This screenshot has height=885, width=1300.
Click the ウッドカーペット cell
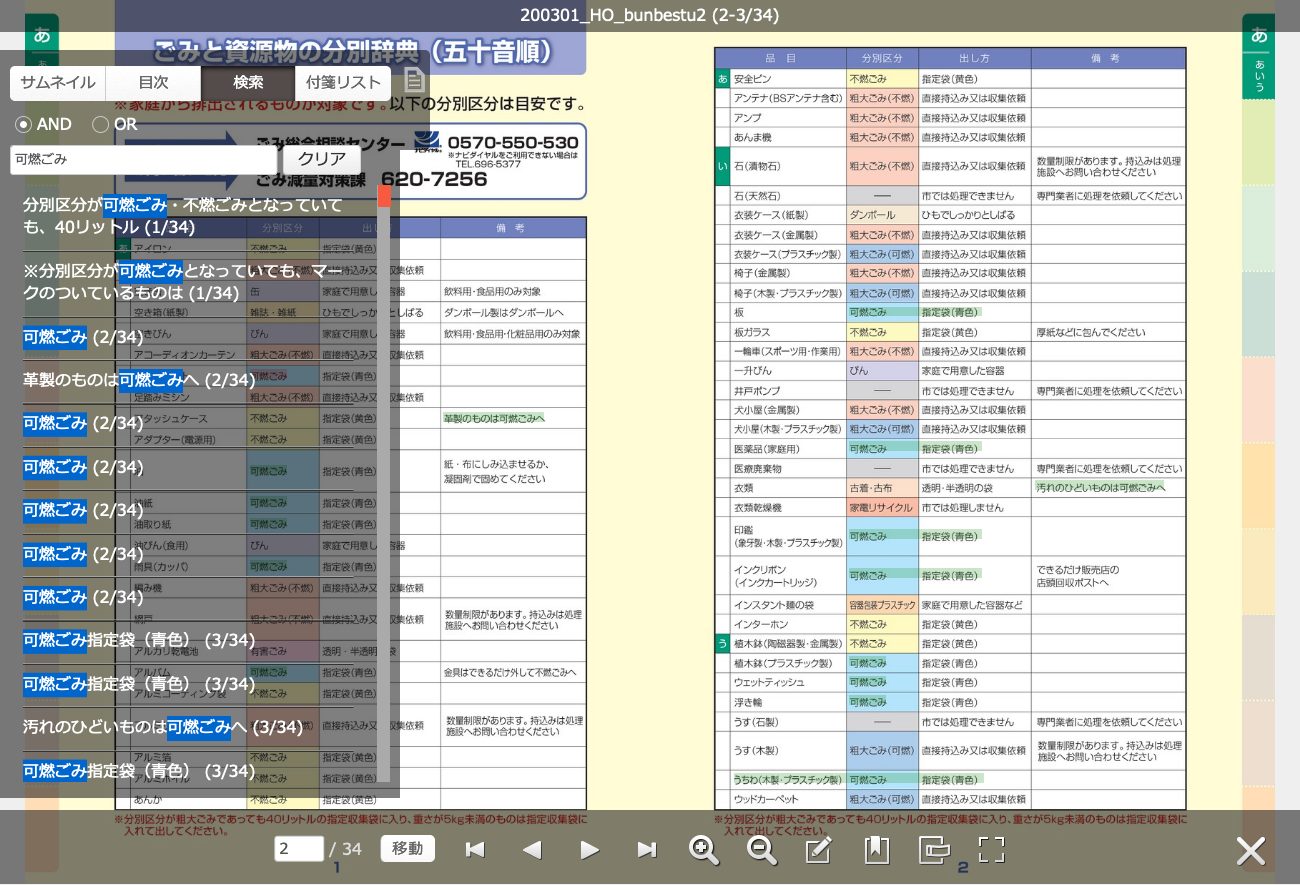click(x=788, y=800)
